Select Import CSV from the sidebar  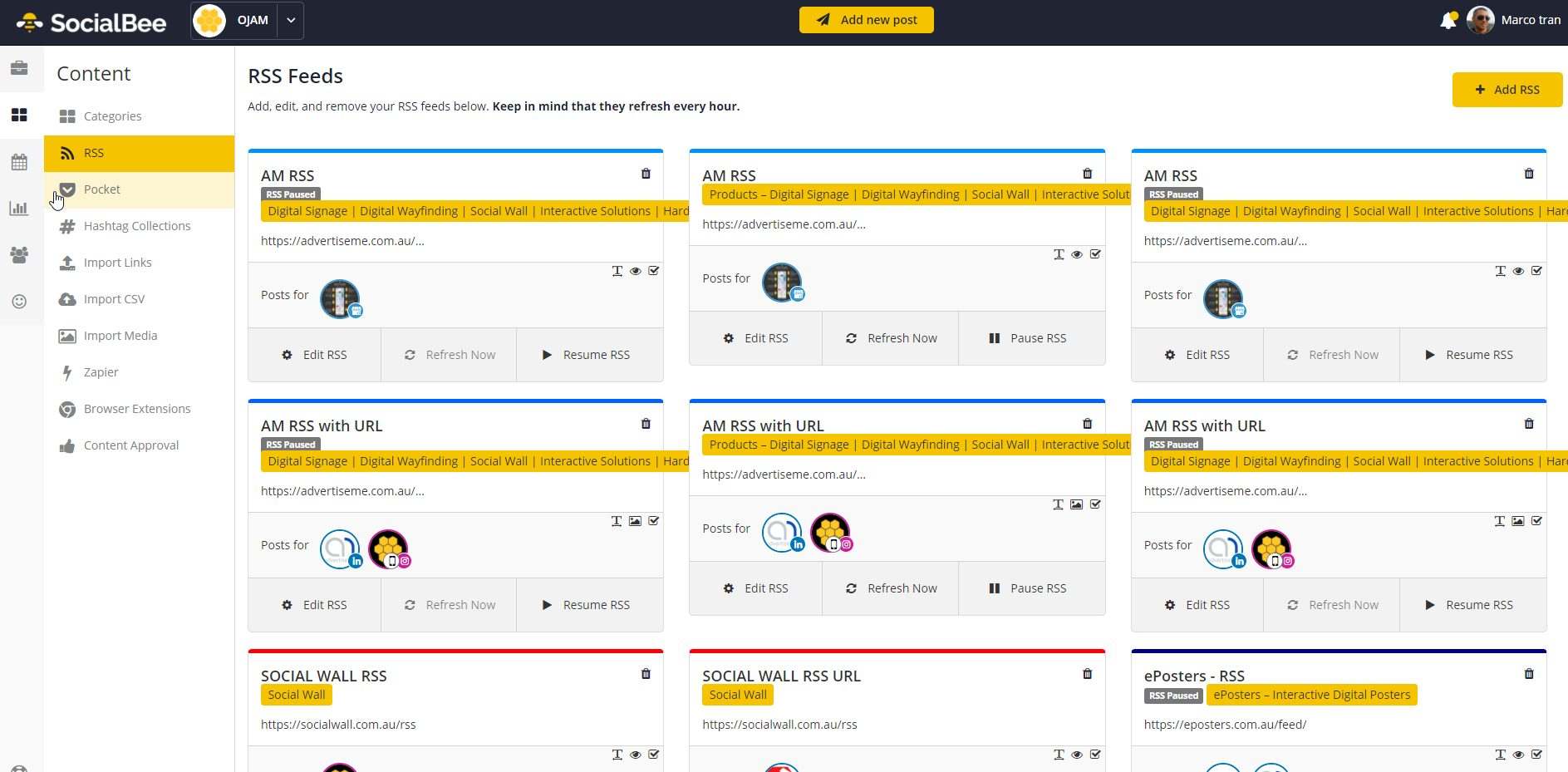114,299
